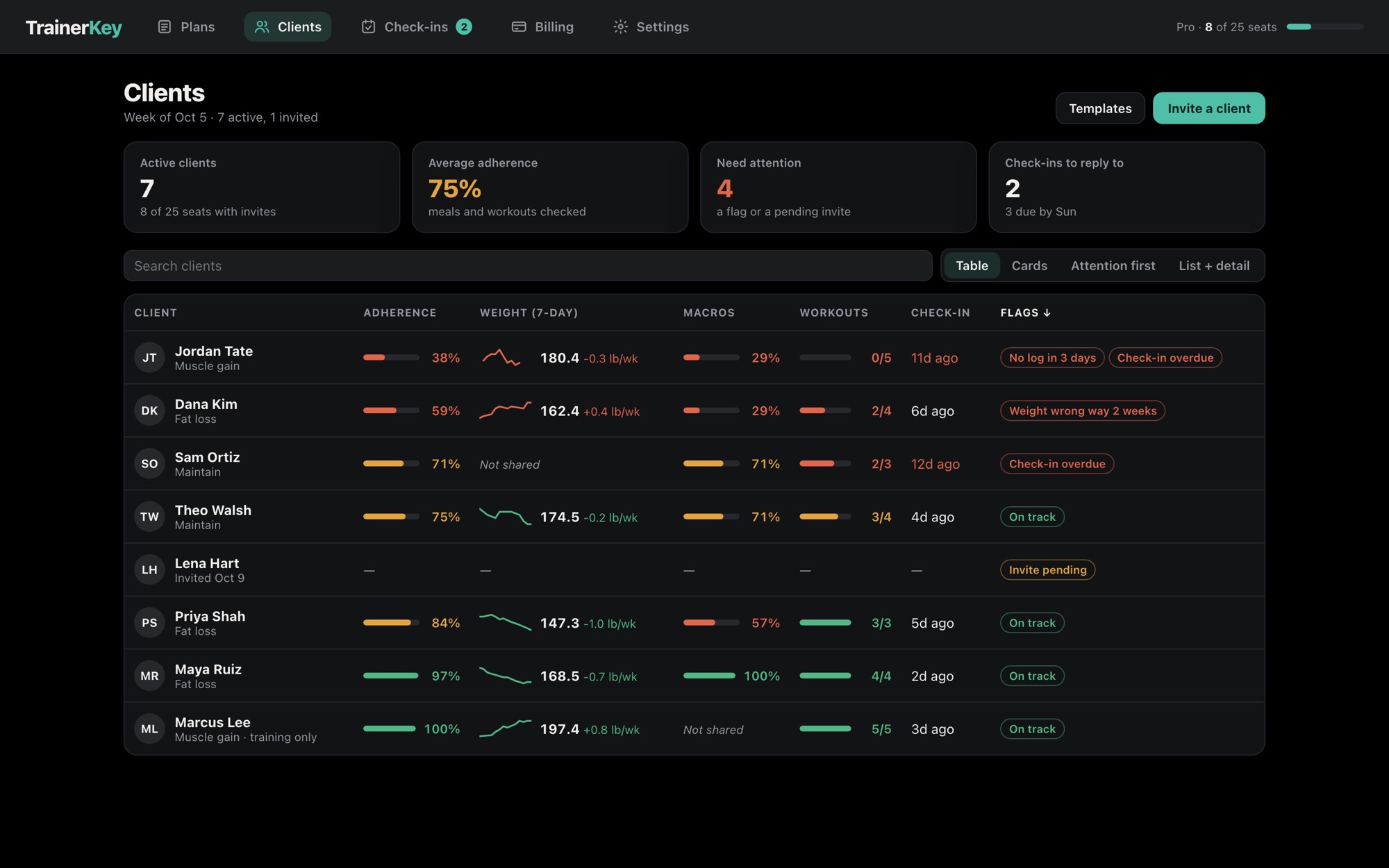Click the 'No log in 3 days' flag
Viewport: 1389px width, 868px height.
(1052, 358)
